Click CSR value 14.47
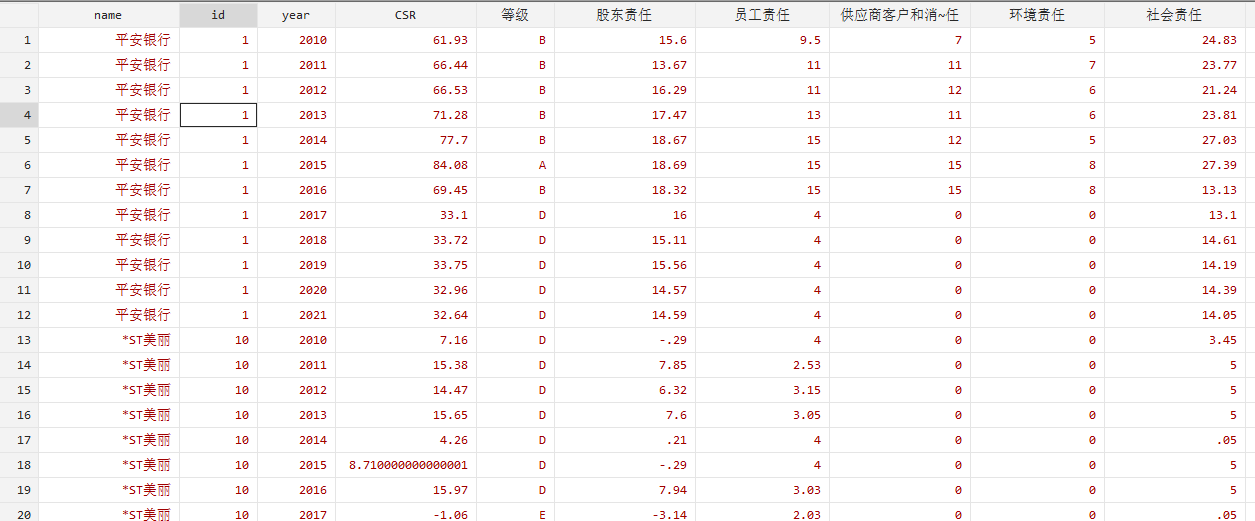 coord(451,390)
